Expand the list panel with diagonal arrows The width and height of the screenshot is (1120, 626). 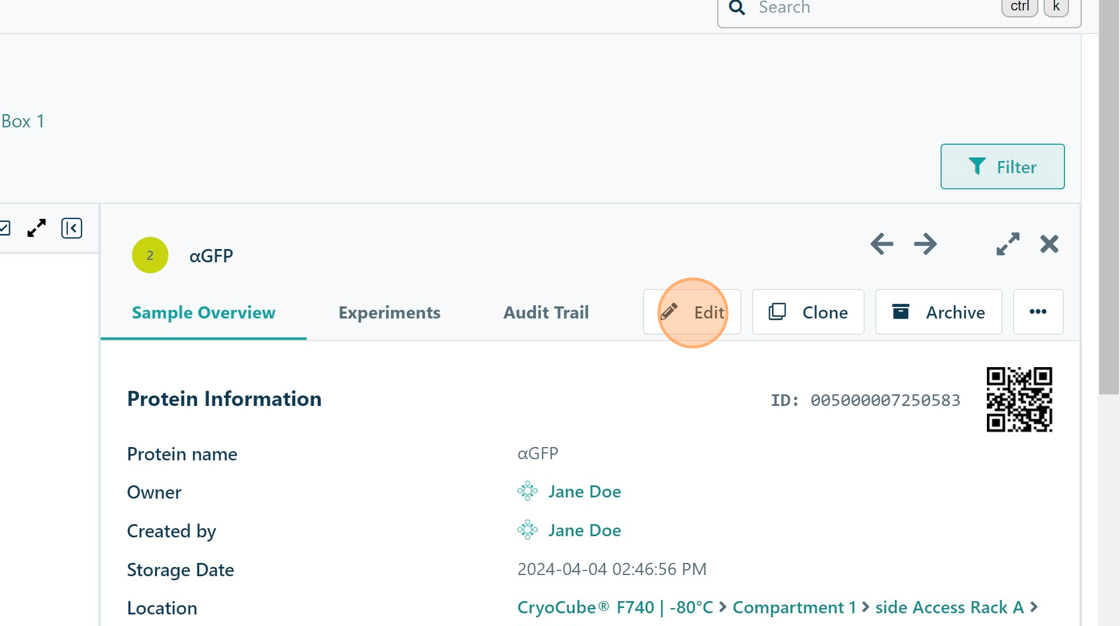36,228
